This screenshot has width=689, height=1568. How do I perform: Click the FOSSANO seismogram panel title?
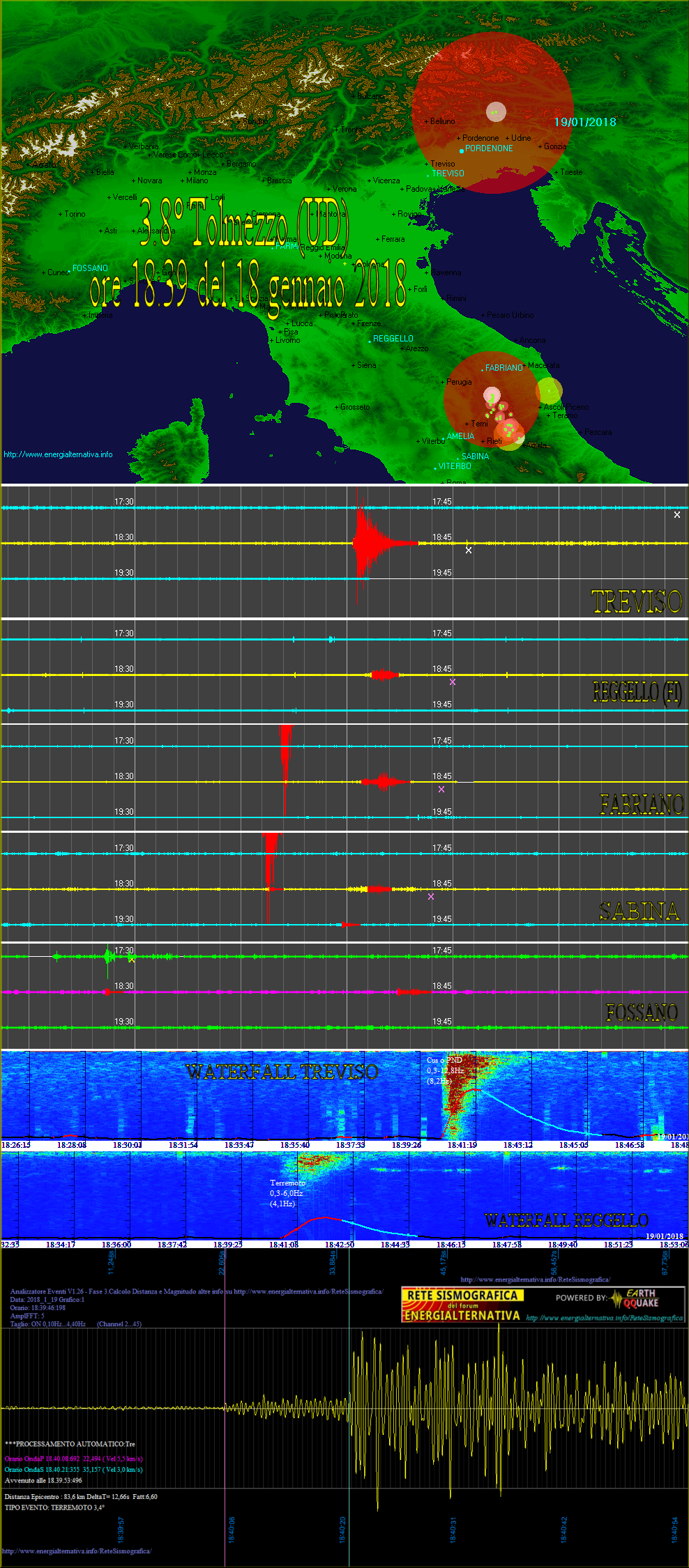642,1012
